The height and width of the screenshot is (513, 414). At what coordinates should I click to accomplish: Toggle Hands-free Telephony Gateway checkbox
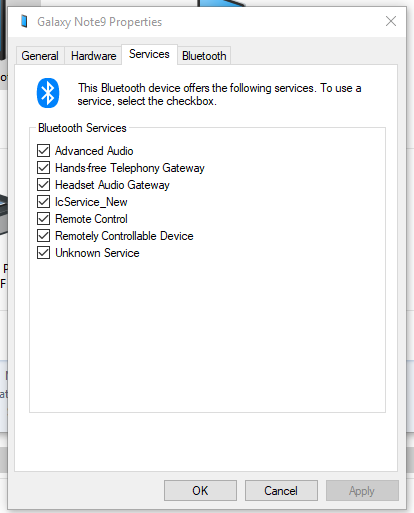tap(43, 168)
